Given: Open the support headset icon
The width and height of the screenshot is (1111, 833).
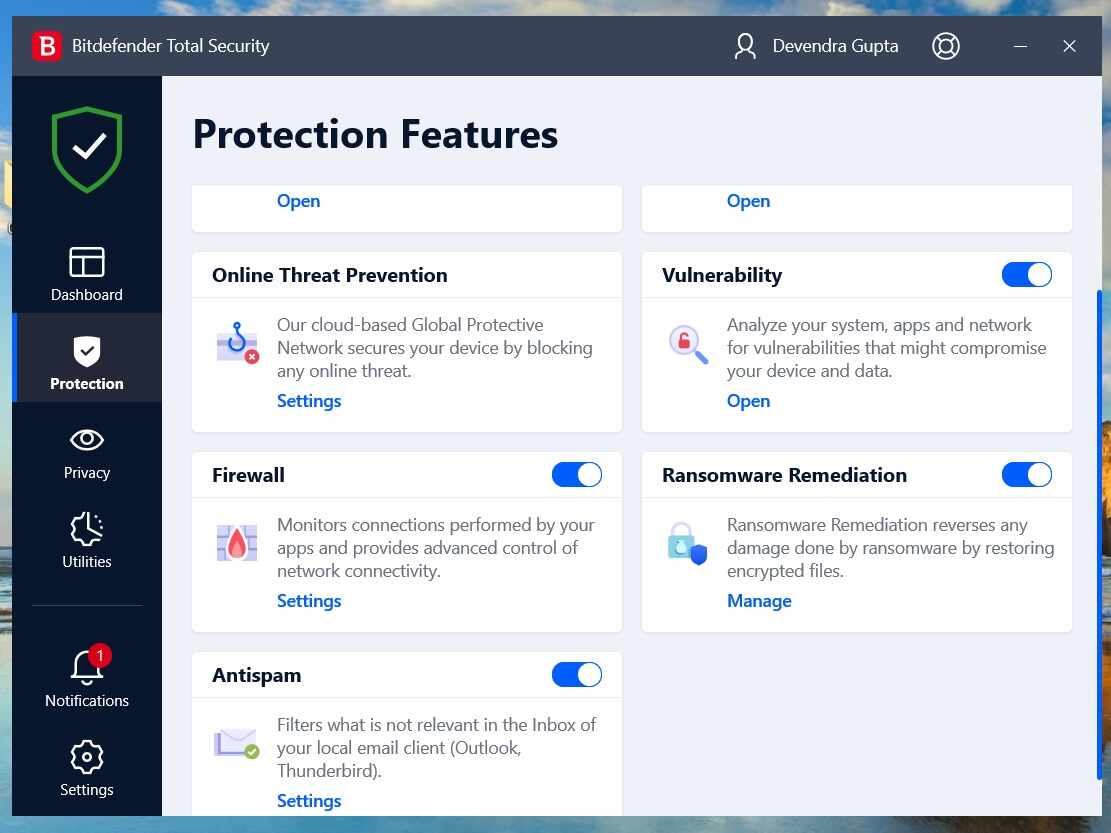Looking at the screenshot, I should (x=945, y=45).
